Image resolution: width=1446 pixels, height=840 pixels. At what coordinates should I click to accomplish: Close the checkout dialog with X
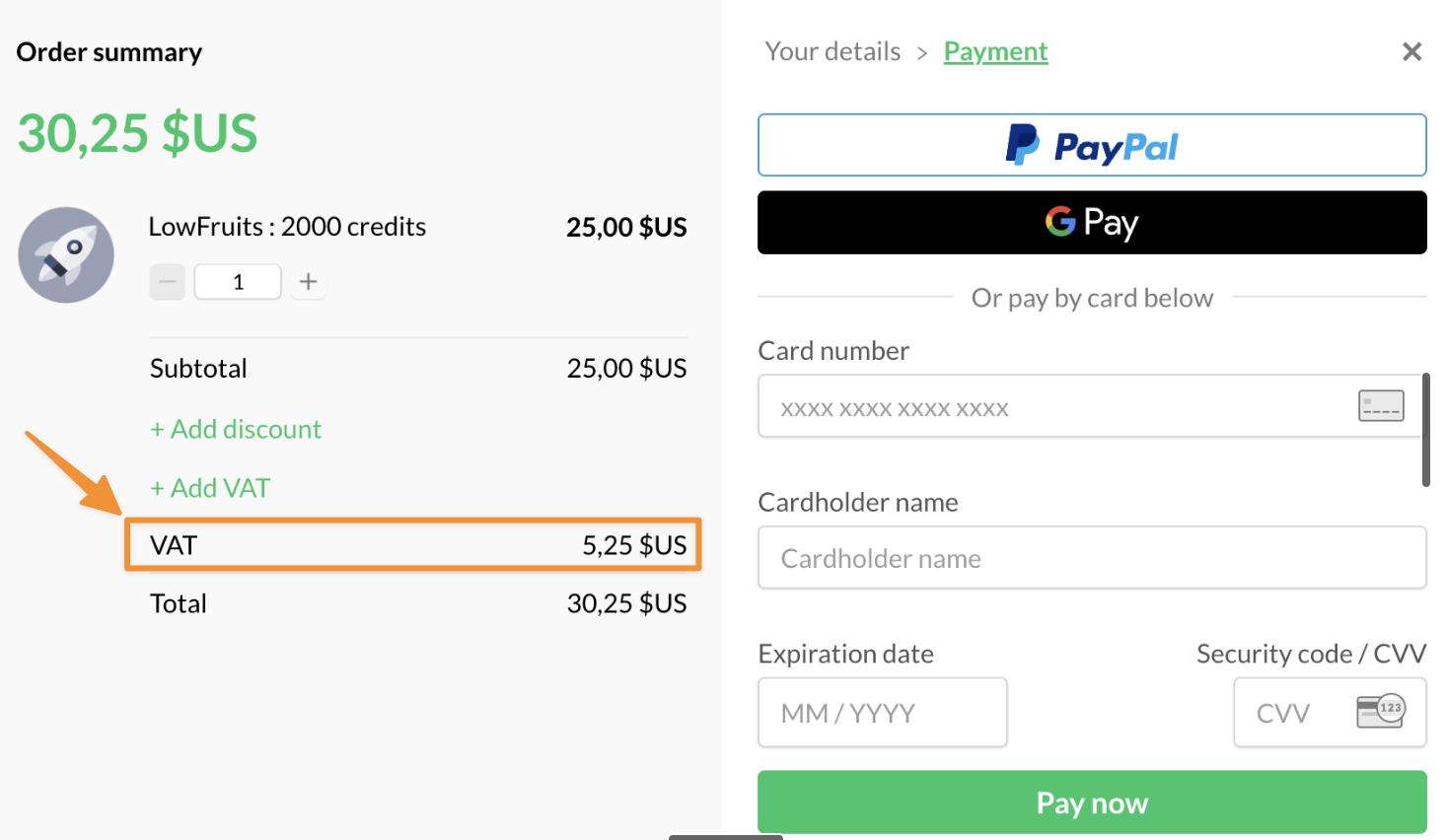point(1411,52)
